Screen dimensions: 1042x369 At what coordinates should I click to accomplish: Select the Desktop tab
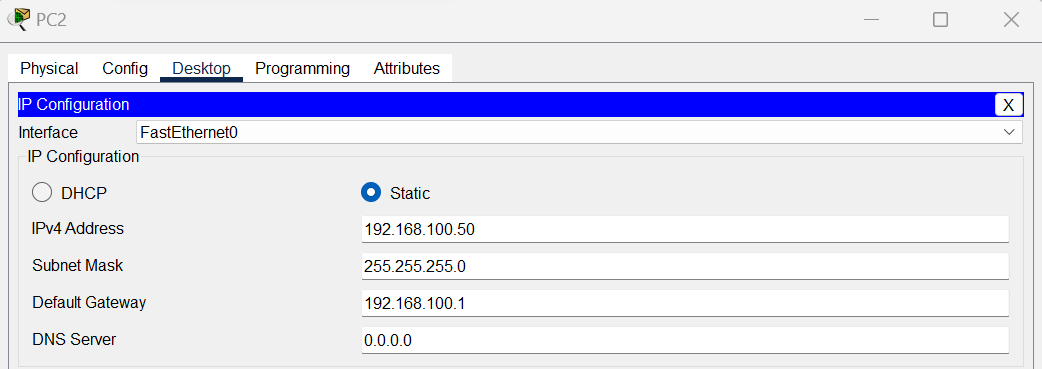[201, 68]
